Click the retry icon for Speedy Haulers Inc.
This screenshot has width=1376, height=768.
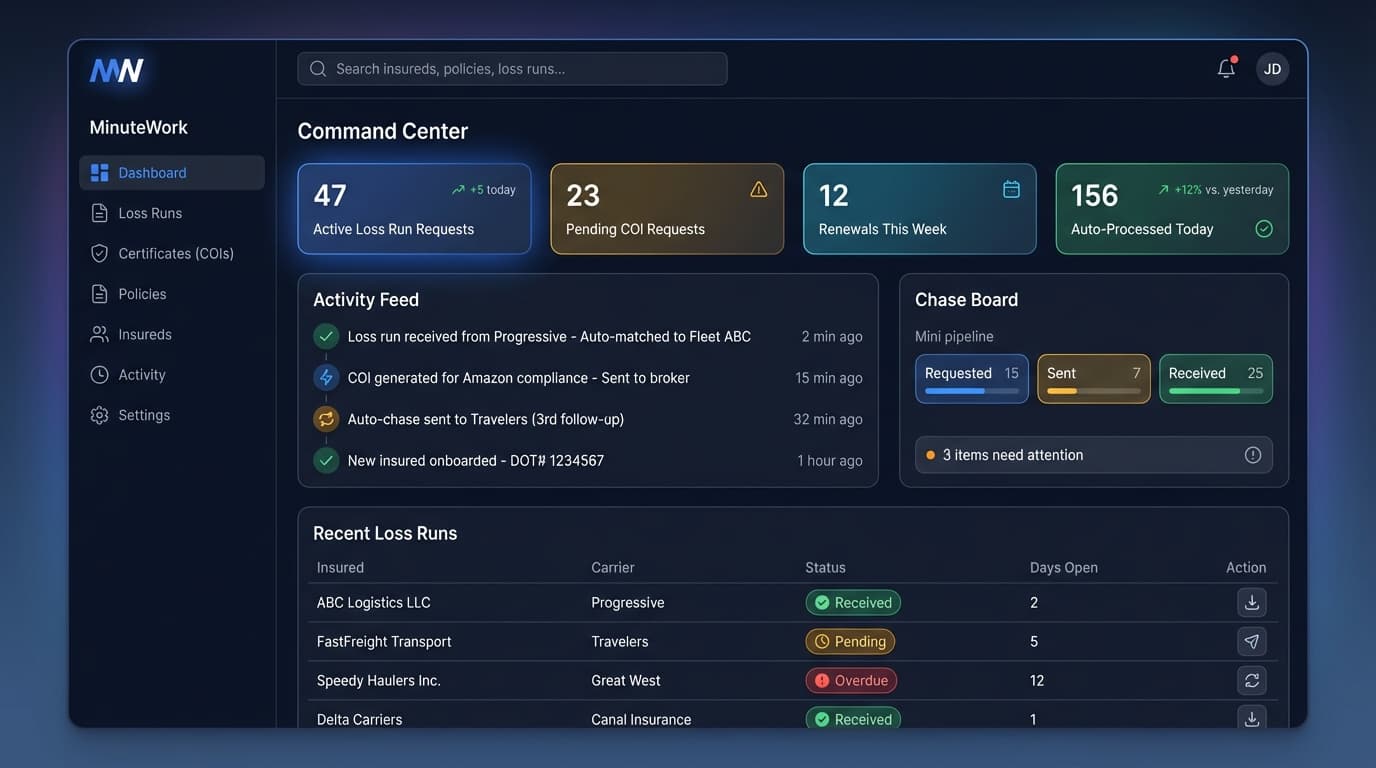point(1251,680)
